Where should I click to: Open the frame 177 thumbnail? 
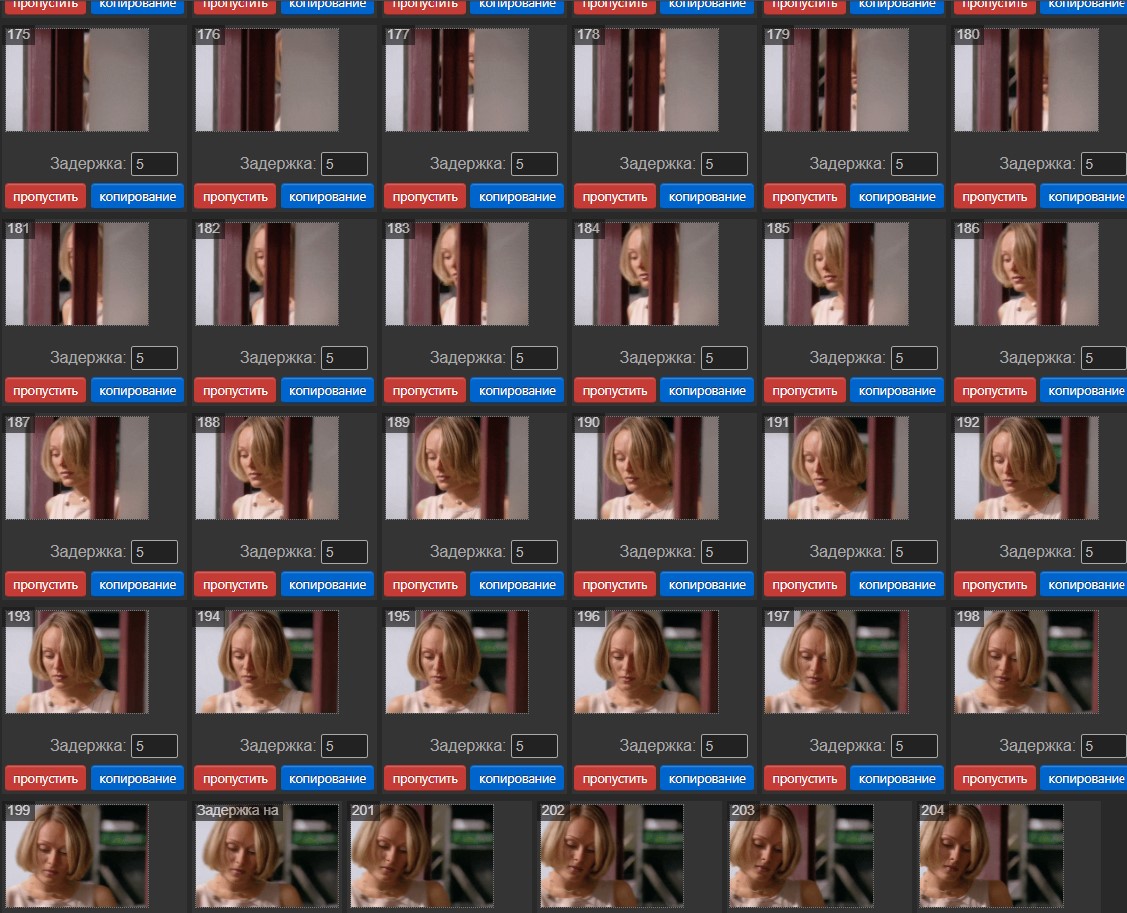(456, 80)
